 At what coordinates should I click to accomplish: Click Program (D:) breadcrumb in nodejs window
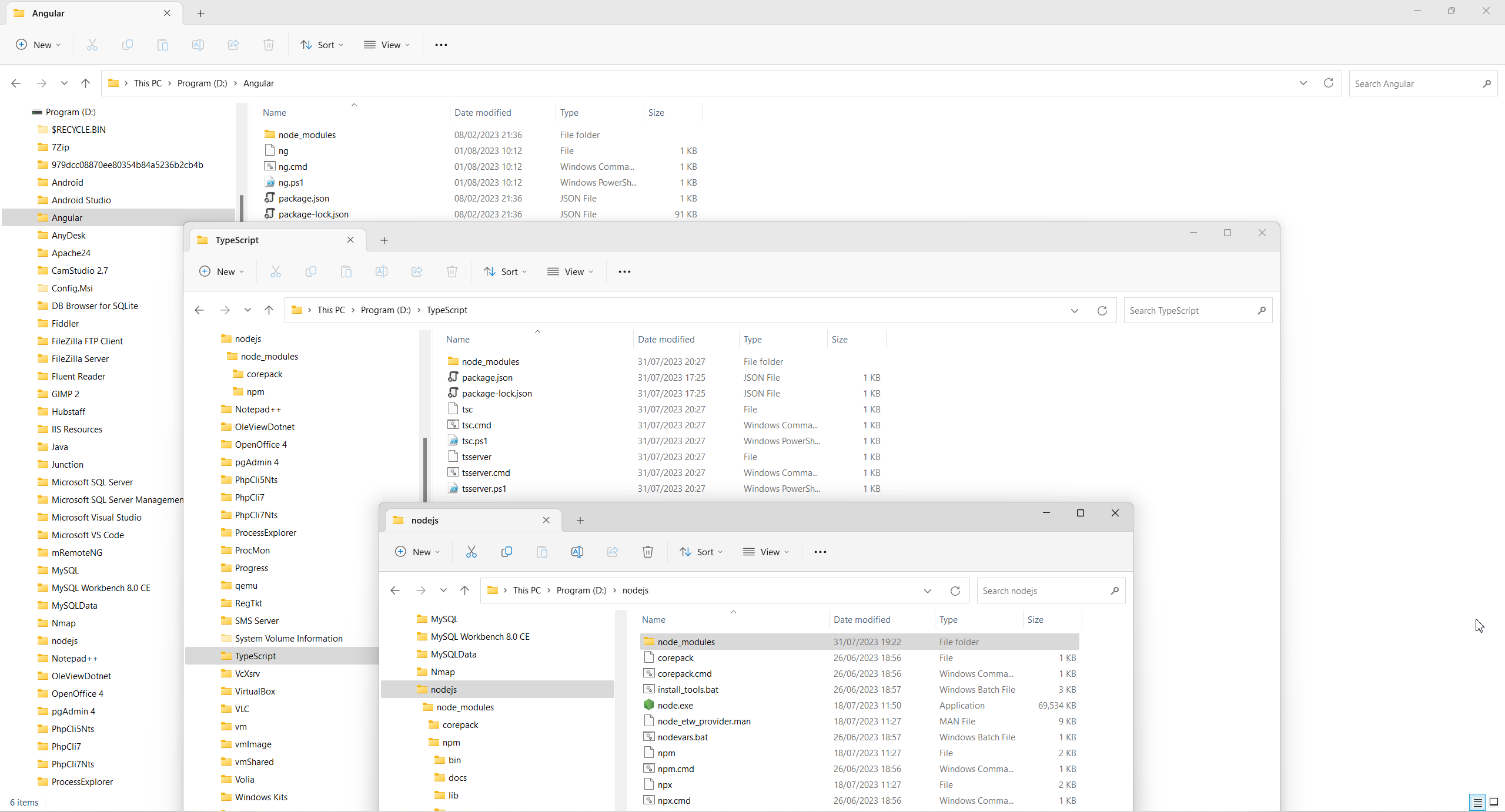tap(581, 590)
